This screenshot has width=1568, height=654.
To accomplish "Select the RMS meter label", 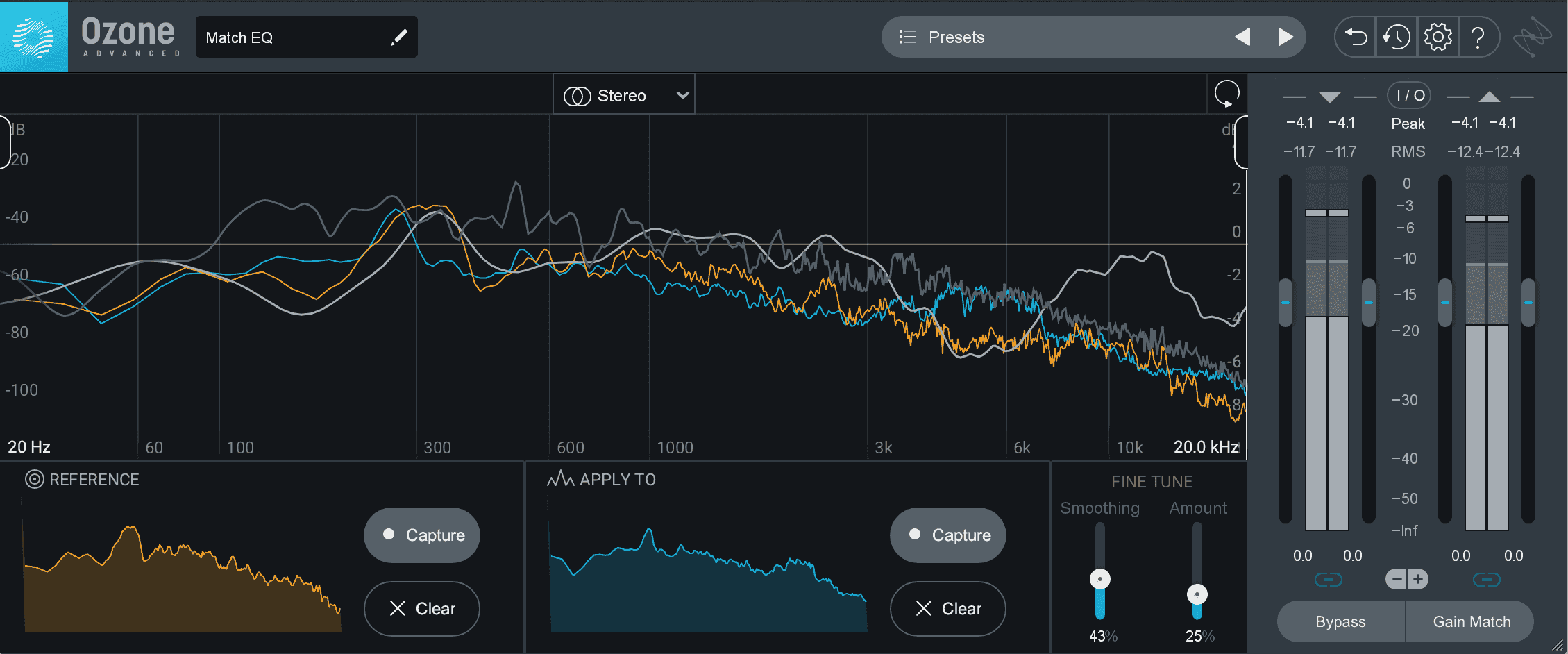I will coord(1408,151).
